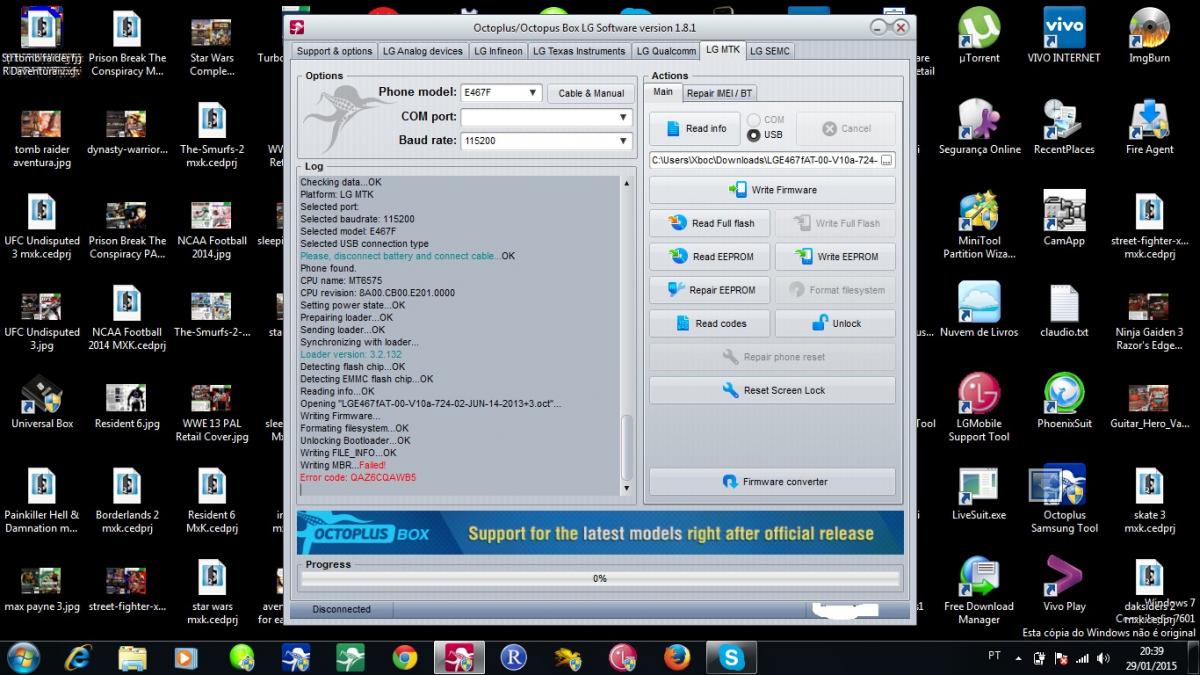
Task: Select the USB radio button
Action: (x=754, y=135)
